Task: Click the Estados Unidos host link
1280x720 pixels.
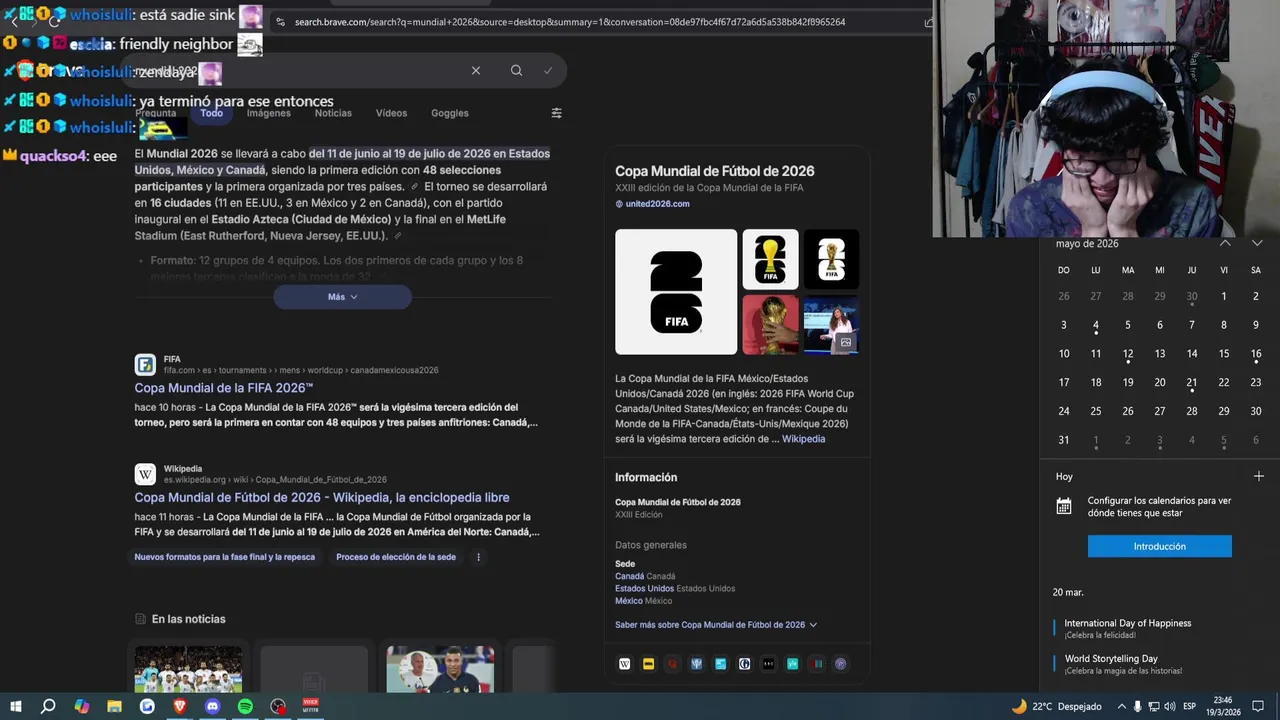Action: point(644,589)
